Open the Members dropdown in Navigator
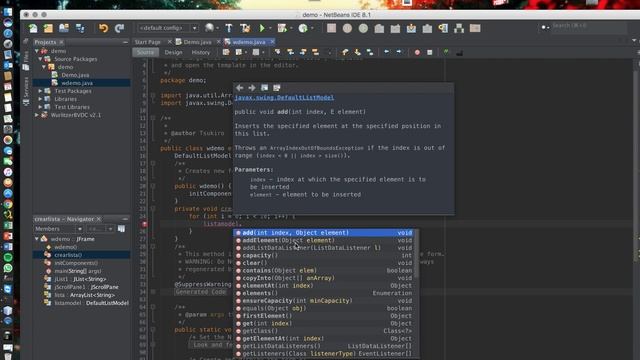Image resolution: width=640 pixels, height=360 pixels. point(58,229)
